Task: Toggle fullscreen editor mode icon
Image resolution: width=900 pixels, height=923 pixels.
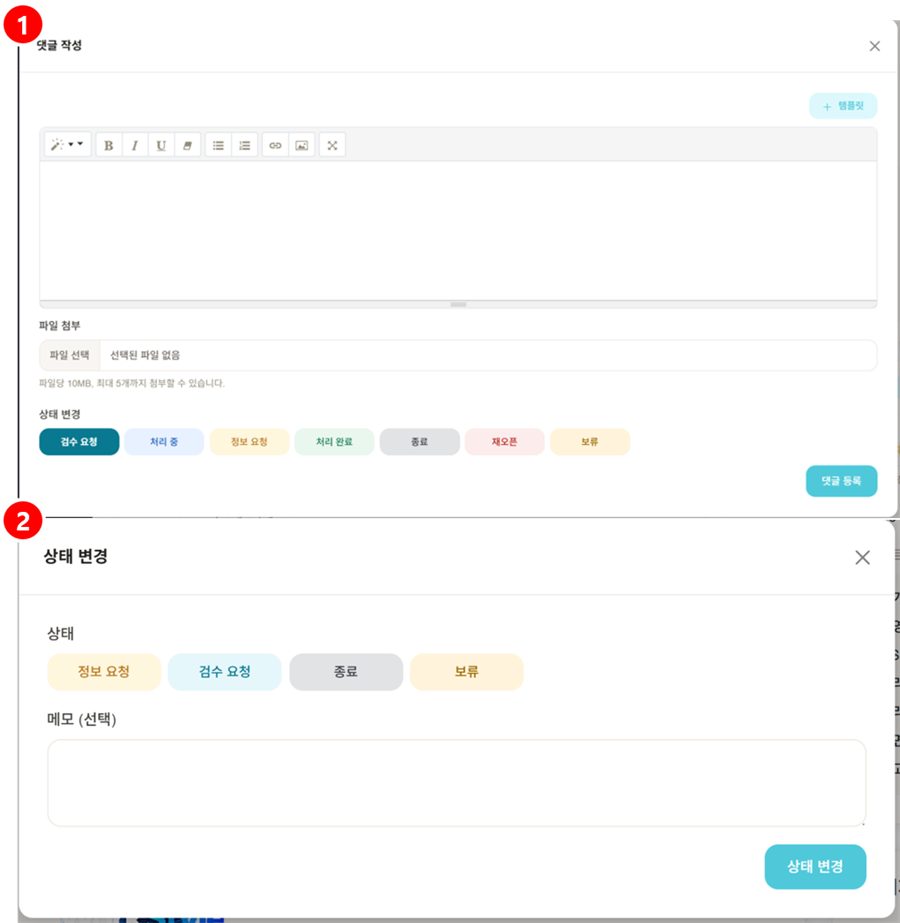Action: coord(332,145)
